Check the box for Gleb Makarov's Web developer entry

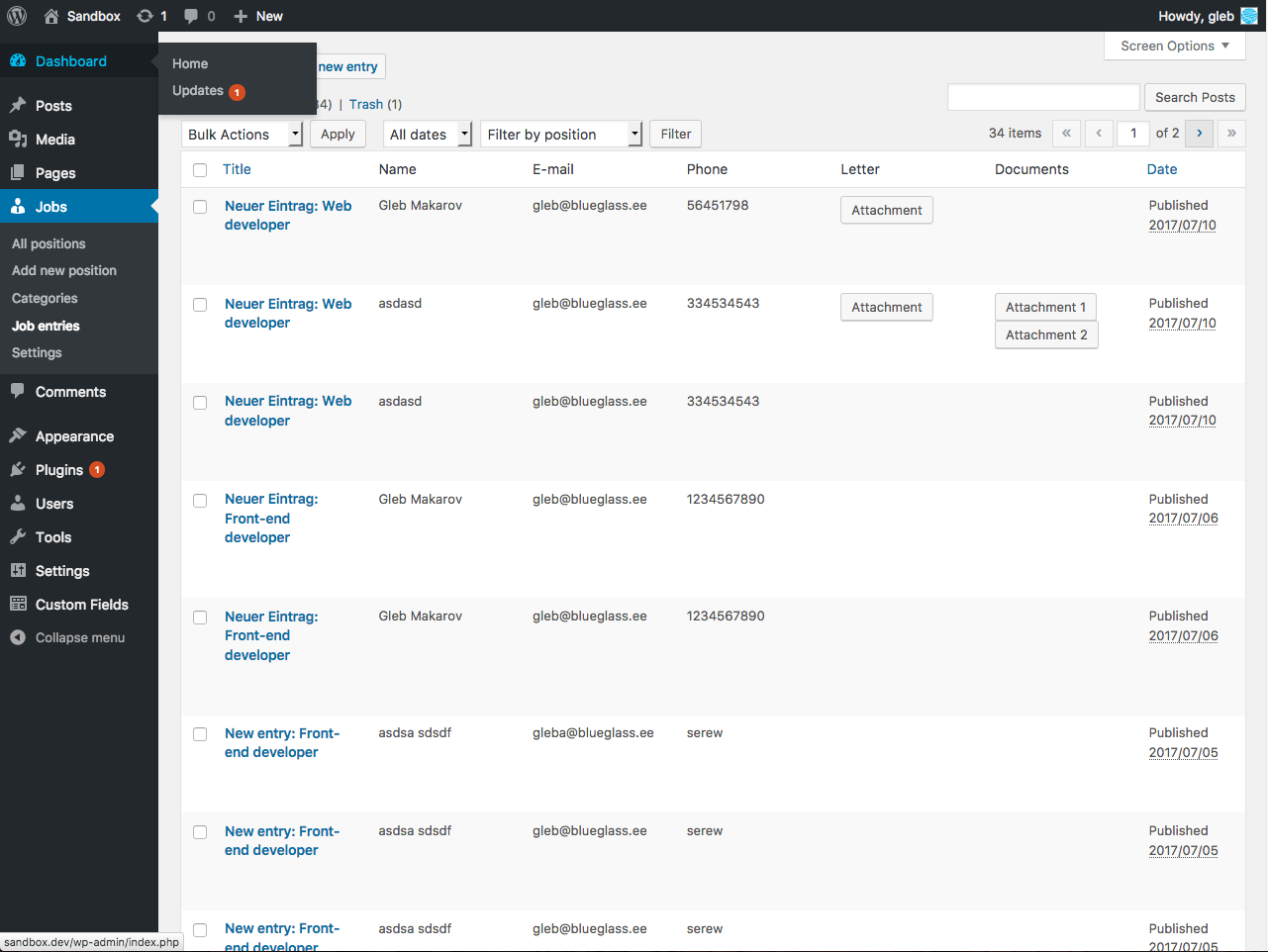point(200,207)
